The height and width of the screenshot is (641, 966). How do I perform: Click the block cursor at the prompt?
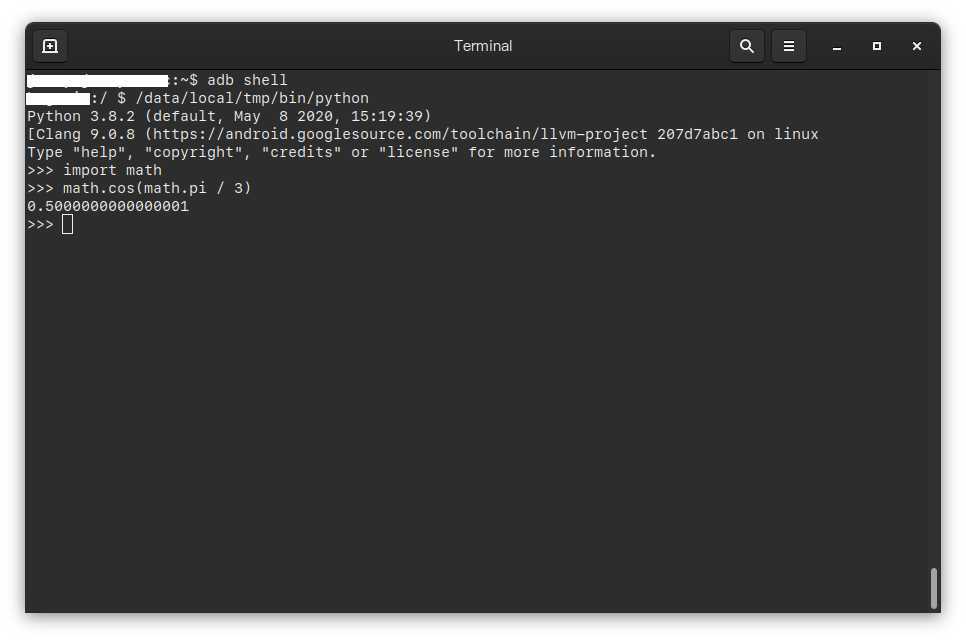click(68, 224)
